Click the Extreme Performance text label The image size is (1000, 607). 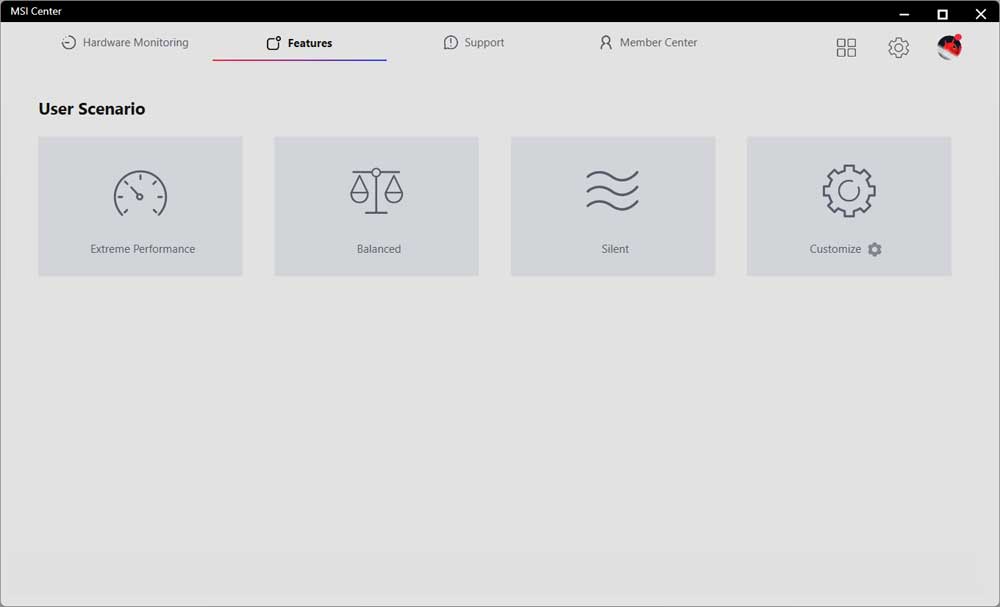[x=142, y=249]
